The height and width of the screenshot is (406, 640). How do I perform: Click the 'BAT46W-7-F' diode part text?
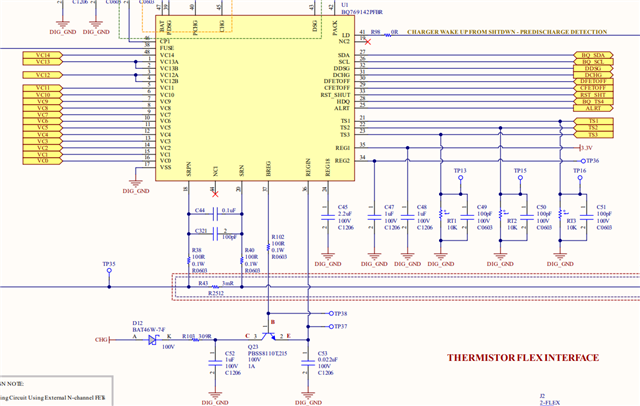point(149,330)
